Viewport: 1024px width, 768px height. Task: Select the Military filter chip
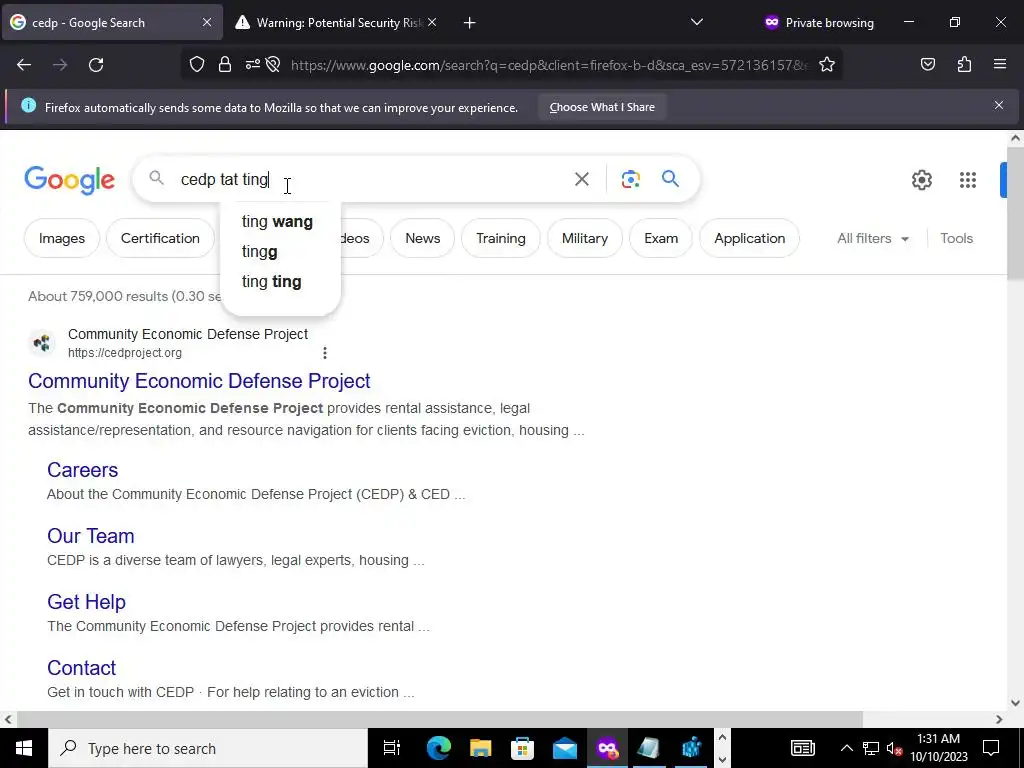[x=584, y=238]
